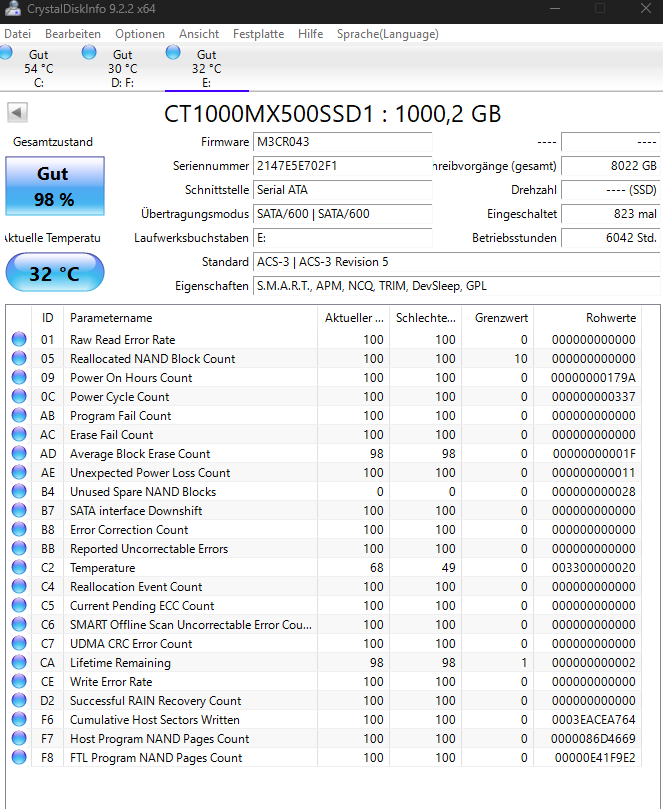Open the Datei menu
Screen dimensions: 663x809
click(18, 34)
